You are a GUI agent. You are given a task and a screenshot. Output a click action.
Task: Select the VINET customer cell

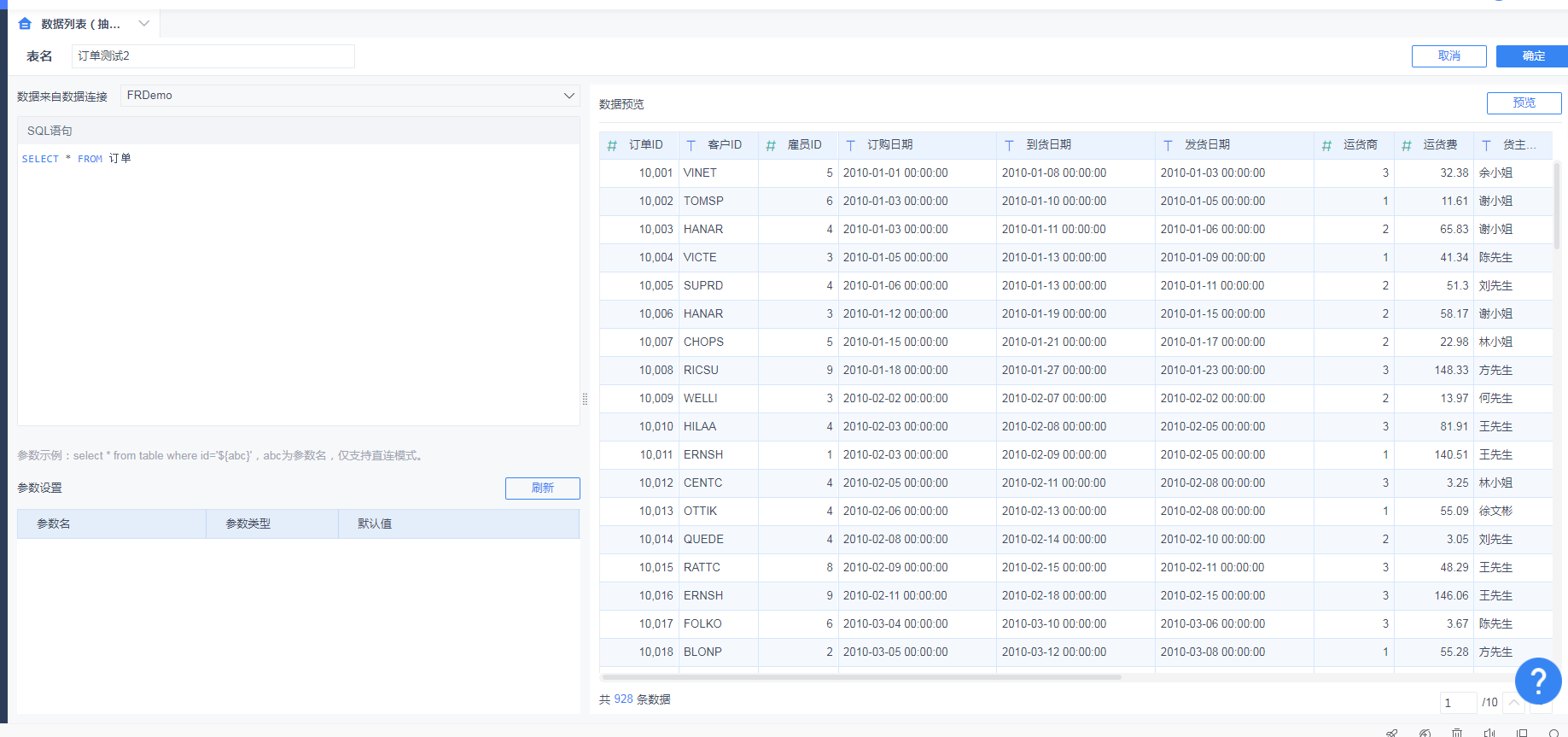point(718,173)
